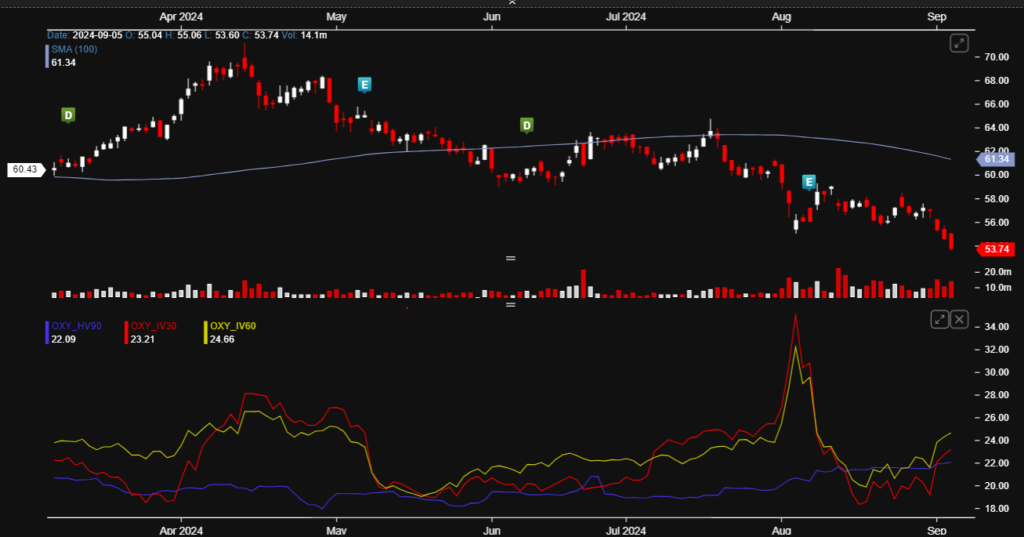Viewport: 1024px width, 537px height.
Task: Click Jul 2024 on the top time axis
Action: point(626,17)
